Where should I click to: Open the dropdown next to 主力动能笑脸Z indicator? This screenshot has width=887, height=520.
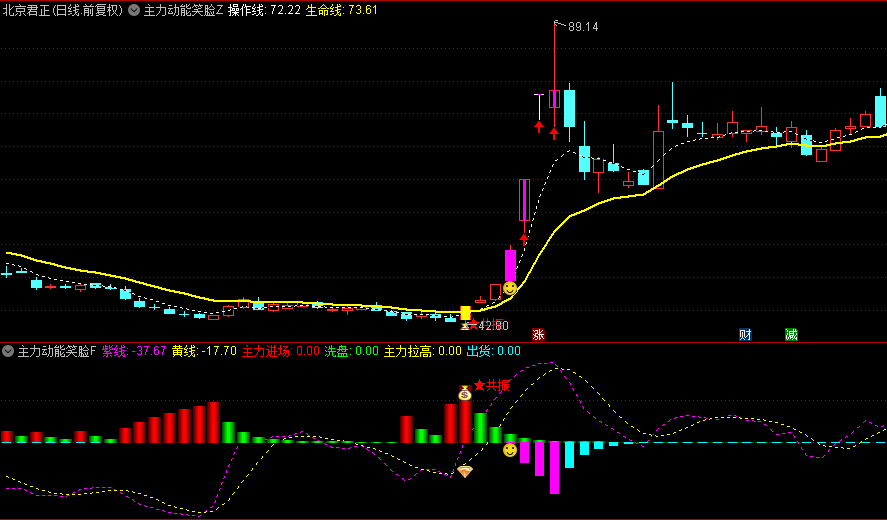(134, 10)
